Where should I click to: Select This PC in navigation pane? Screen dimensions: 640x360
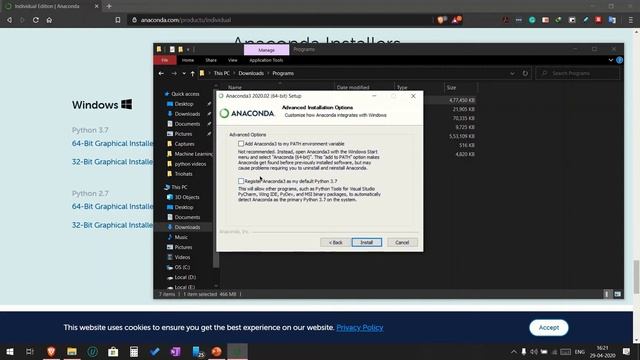[179, 187]
